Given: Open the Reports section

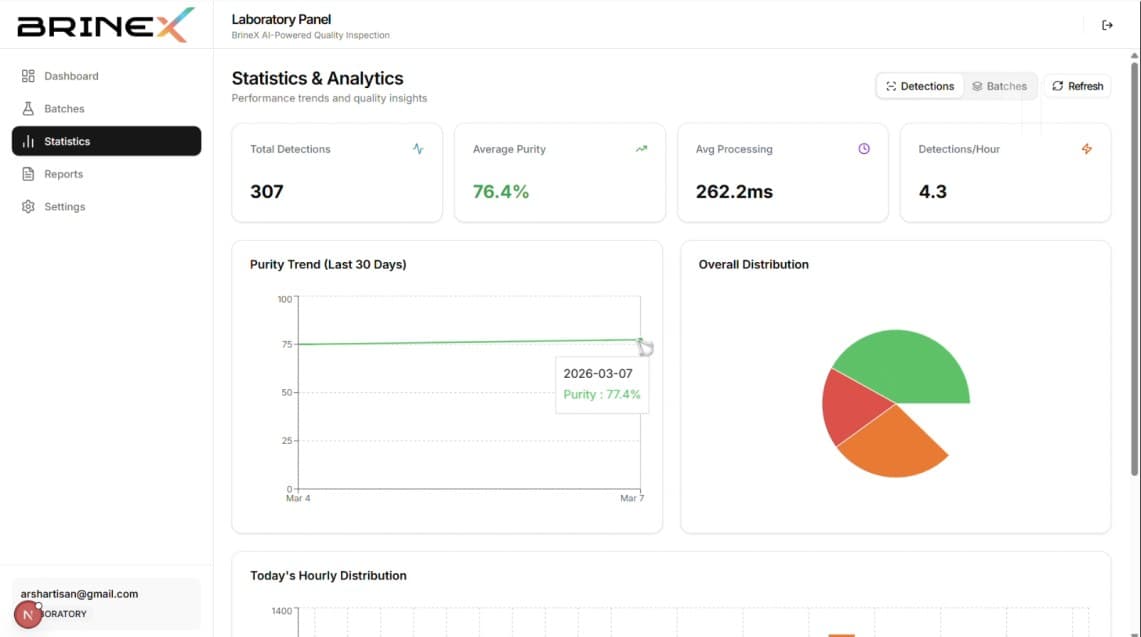Looking at the screenshot, I should point(106,174).
